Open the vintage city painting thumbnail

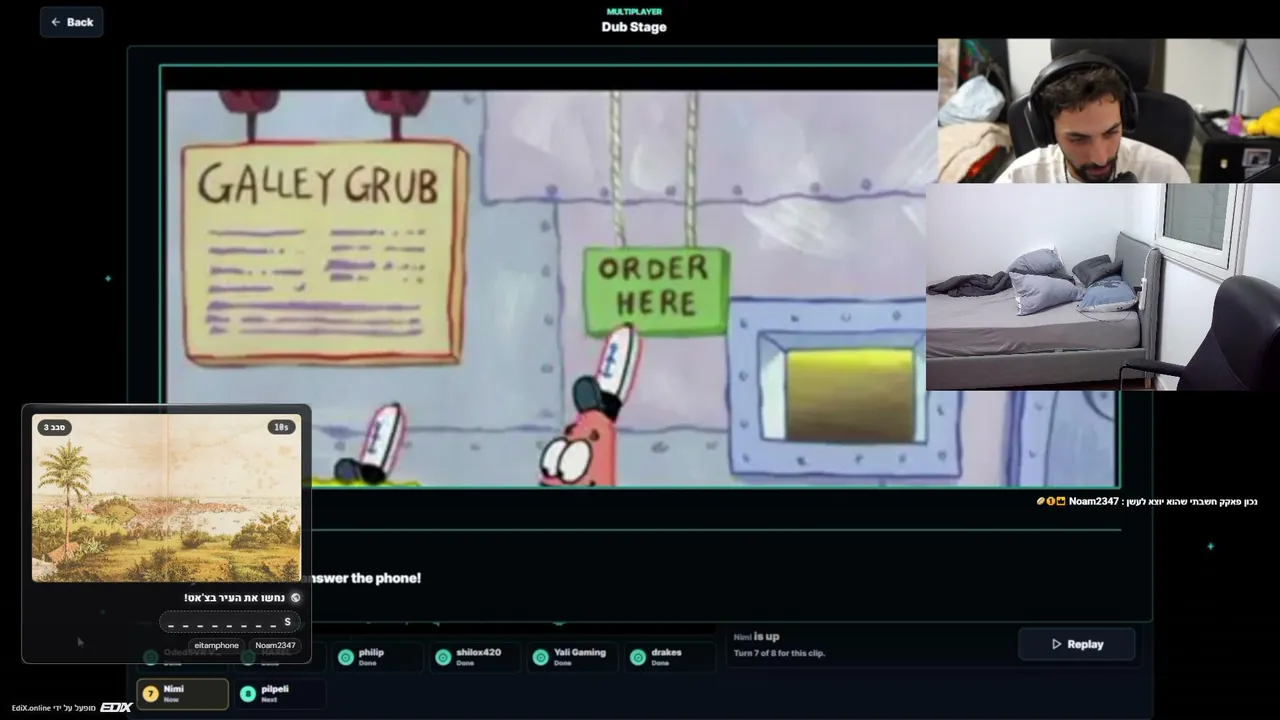[x=167, y=498]
